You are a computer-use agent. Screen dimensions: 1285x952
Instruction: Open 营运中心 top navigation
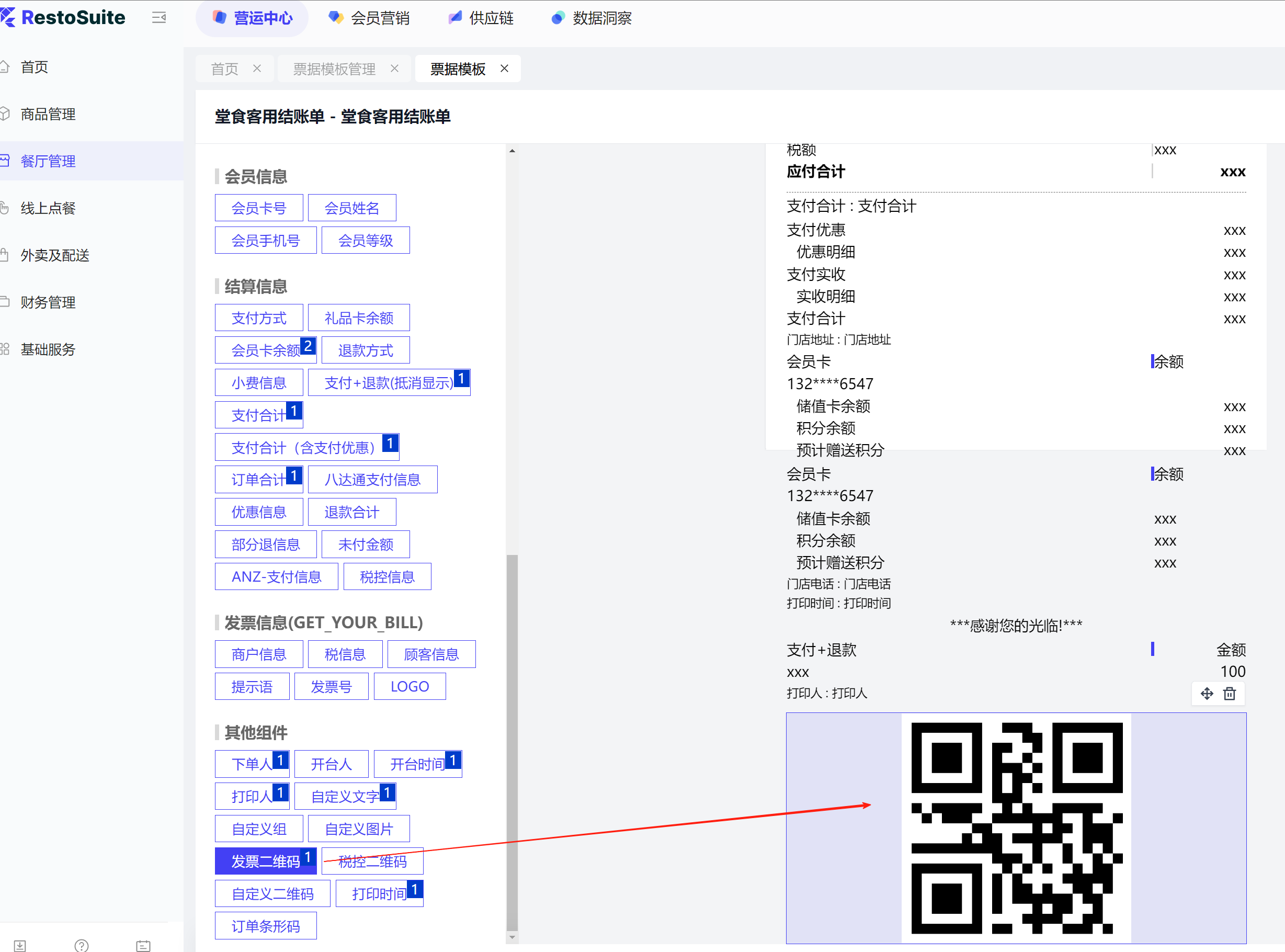coord(252,18)
